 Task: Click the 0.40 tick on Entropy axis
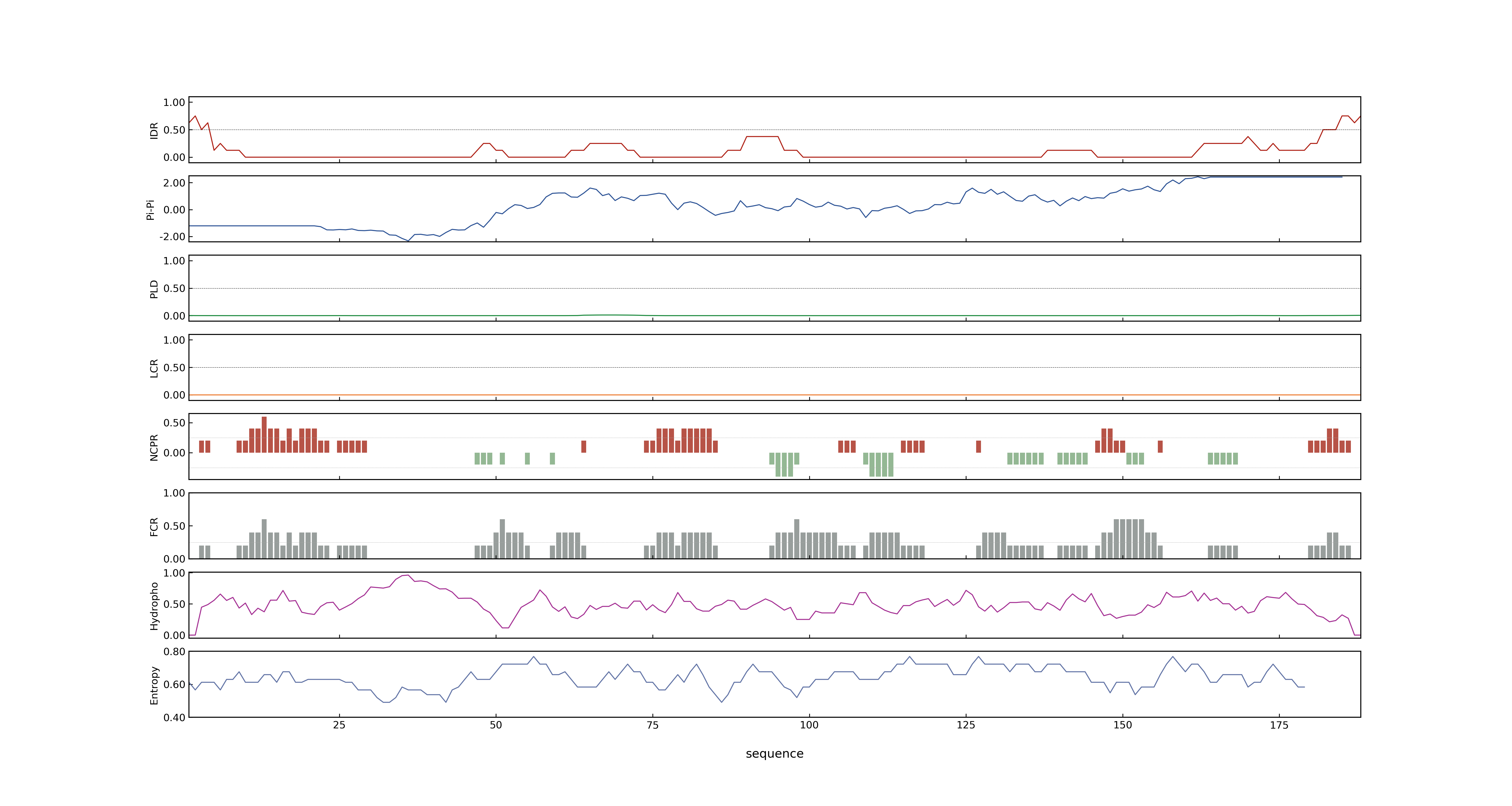coord(174,717)
